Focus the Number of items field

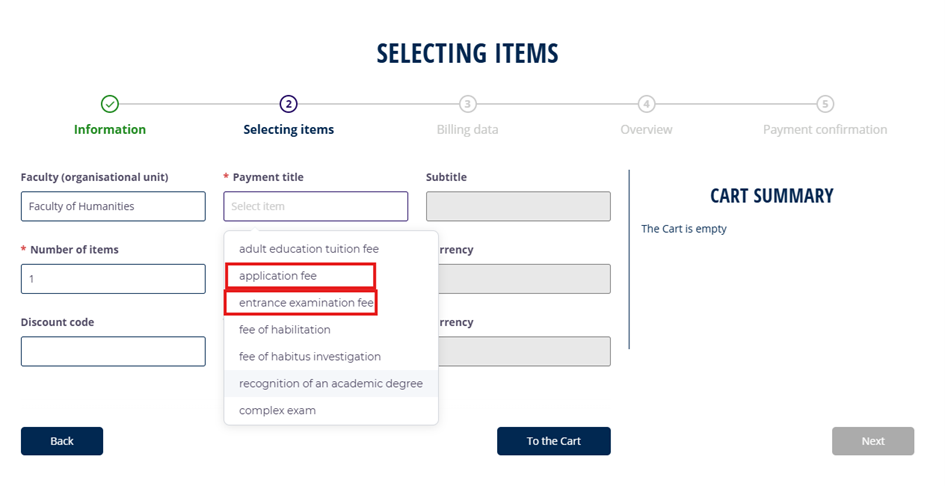(113, 279)
